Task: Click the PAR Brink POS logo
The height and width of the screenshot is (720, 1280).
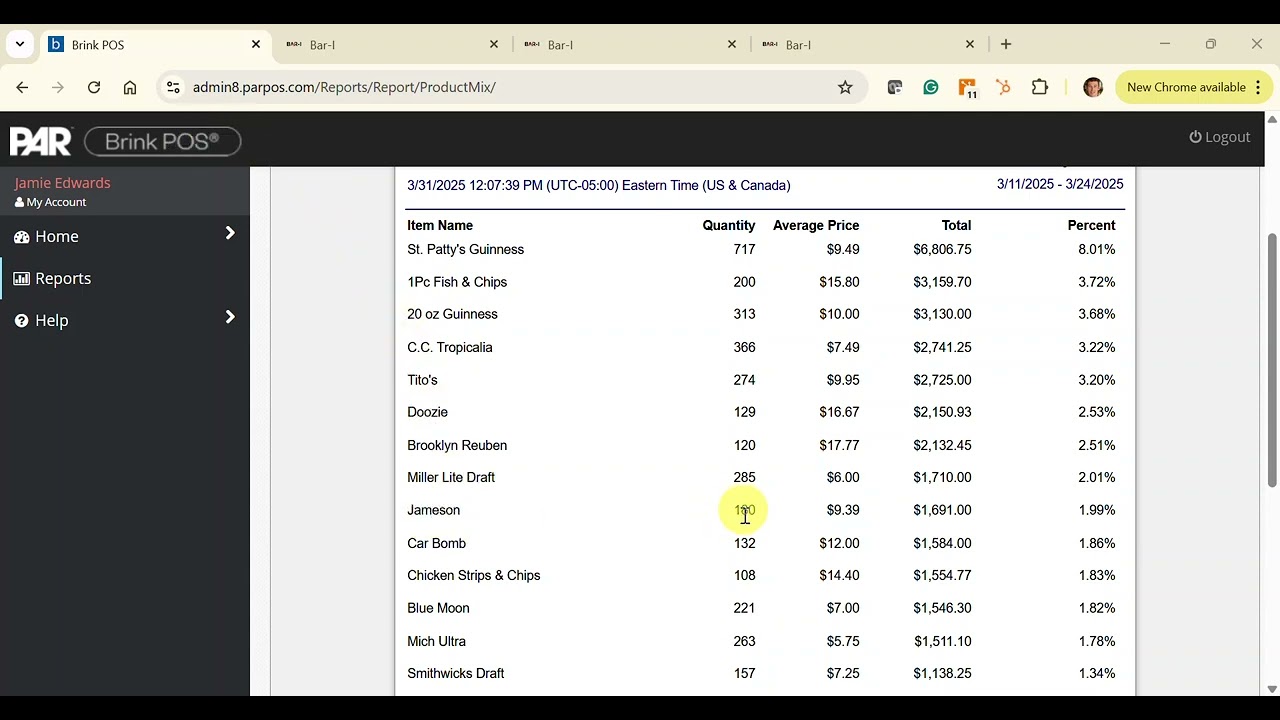Action: tap(126, 141)
